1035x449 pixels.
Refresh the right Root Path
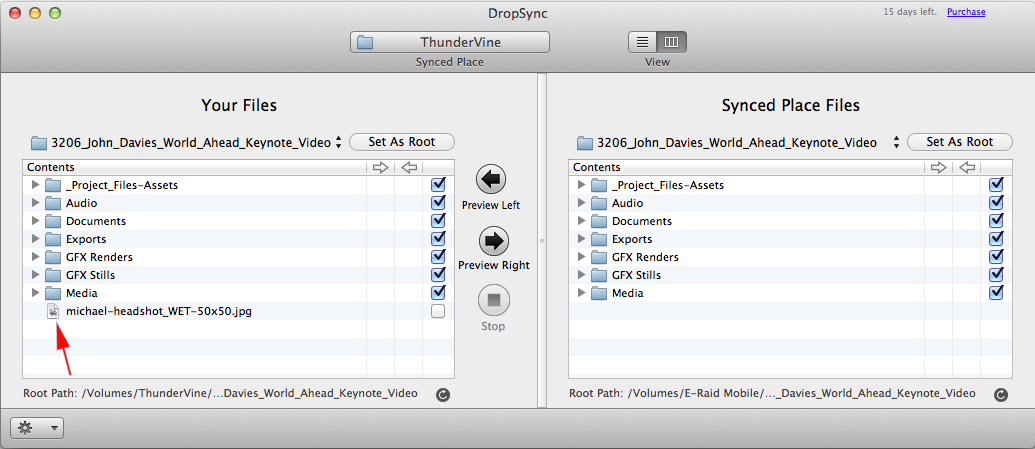point(1001,395)
